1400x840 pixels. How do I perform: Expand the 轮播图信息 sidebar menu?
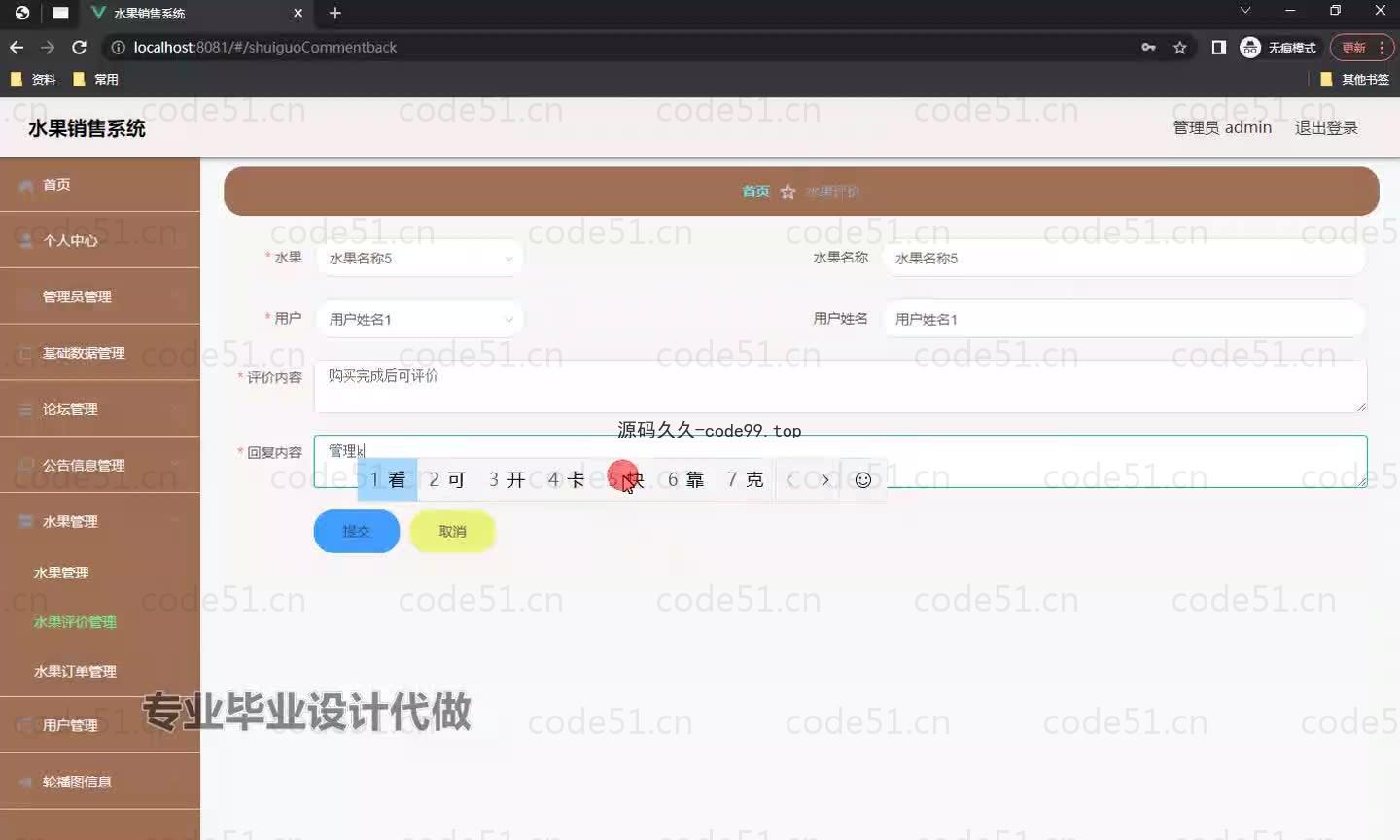[100, 782]
